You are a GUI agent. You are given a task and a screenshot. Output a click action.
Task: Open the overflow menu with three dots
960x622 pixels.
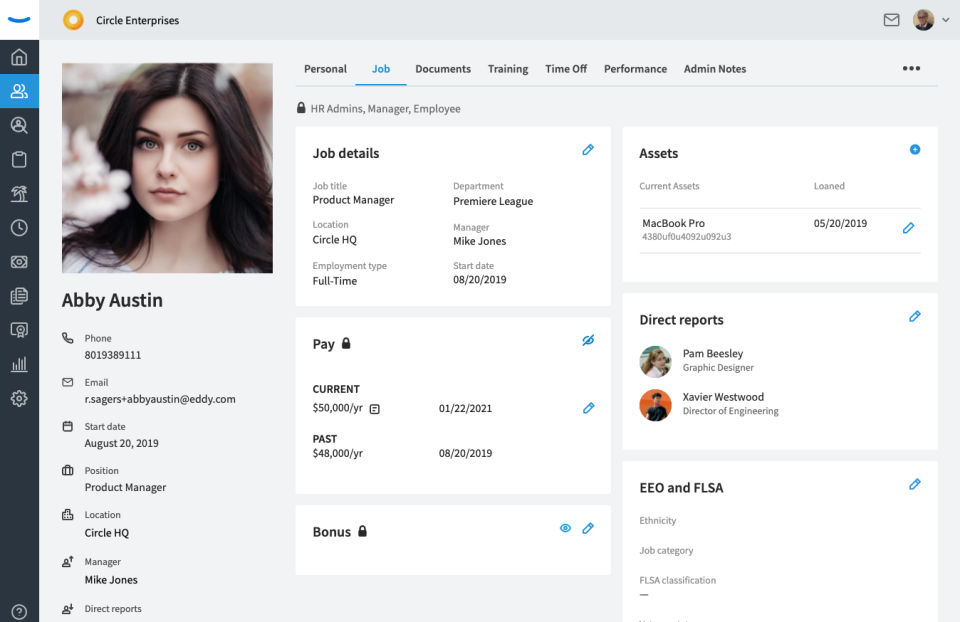pyautogui.click(x=911, y=68)
